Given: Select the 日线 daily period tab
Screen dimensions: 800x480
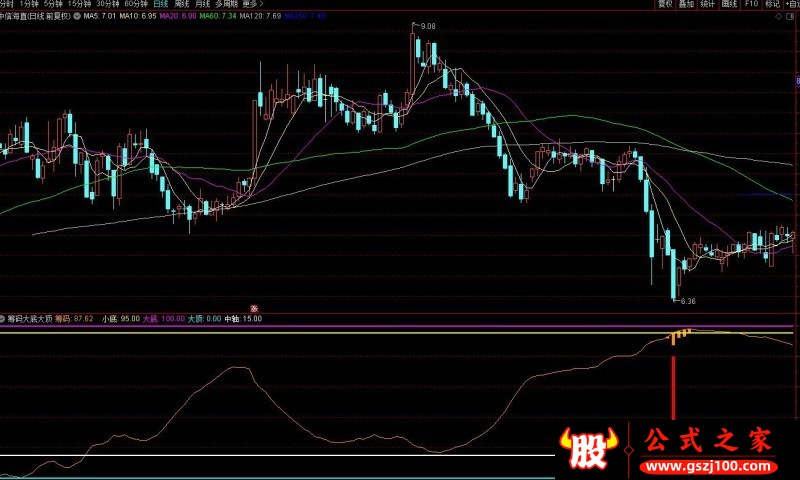Looking at the screenshot, I should click(160, 4).
